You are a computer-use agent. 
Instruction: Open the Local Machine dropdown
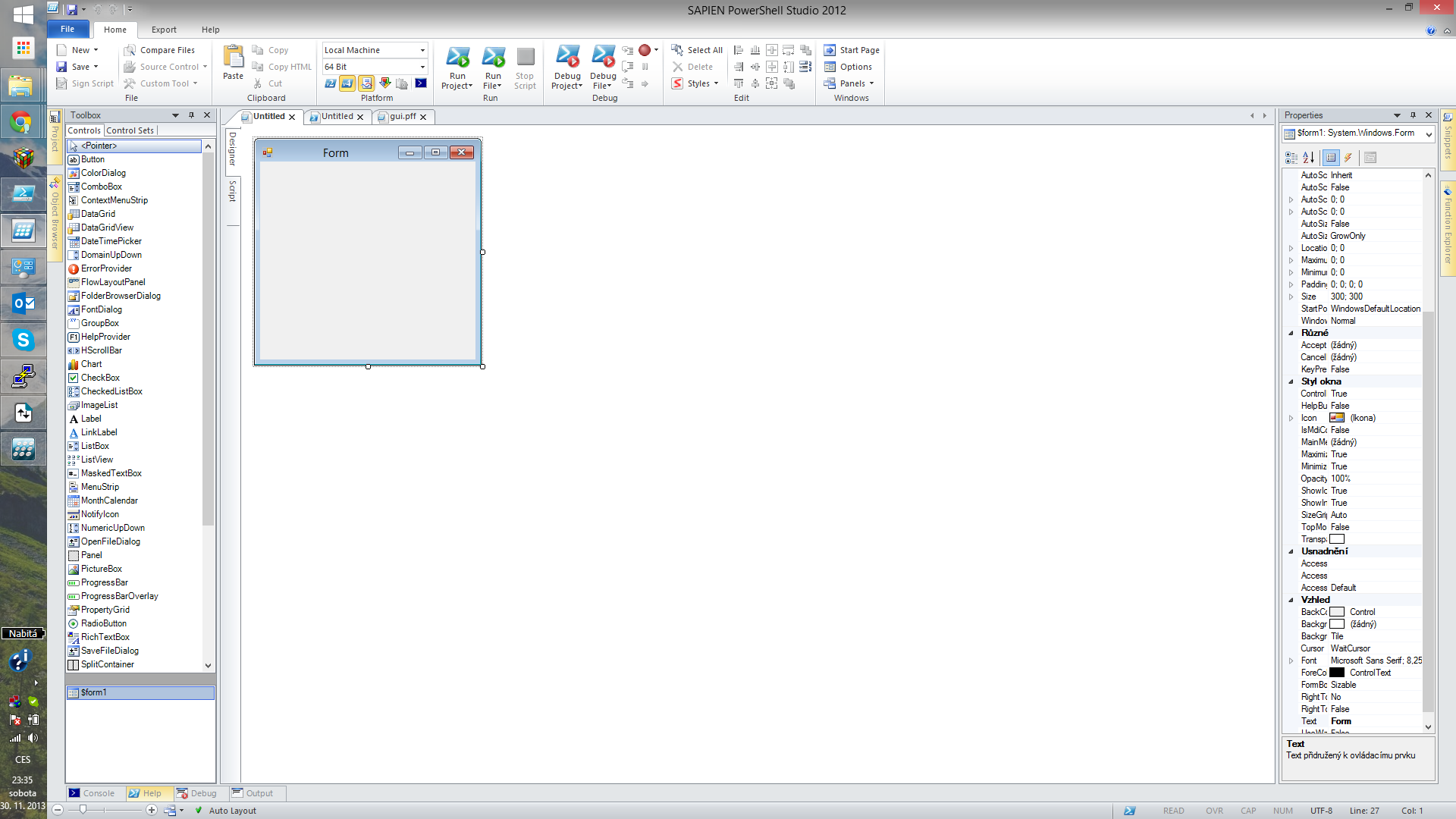(x=422, y=50)
